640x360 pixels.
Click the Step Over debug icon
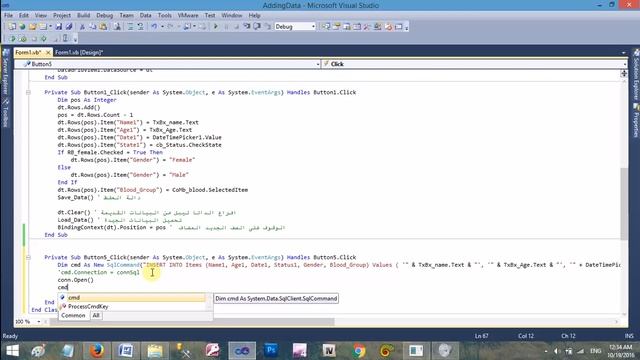tap(257, 27)
